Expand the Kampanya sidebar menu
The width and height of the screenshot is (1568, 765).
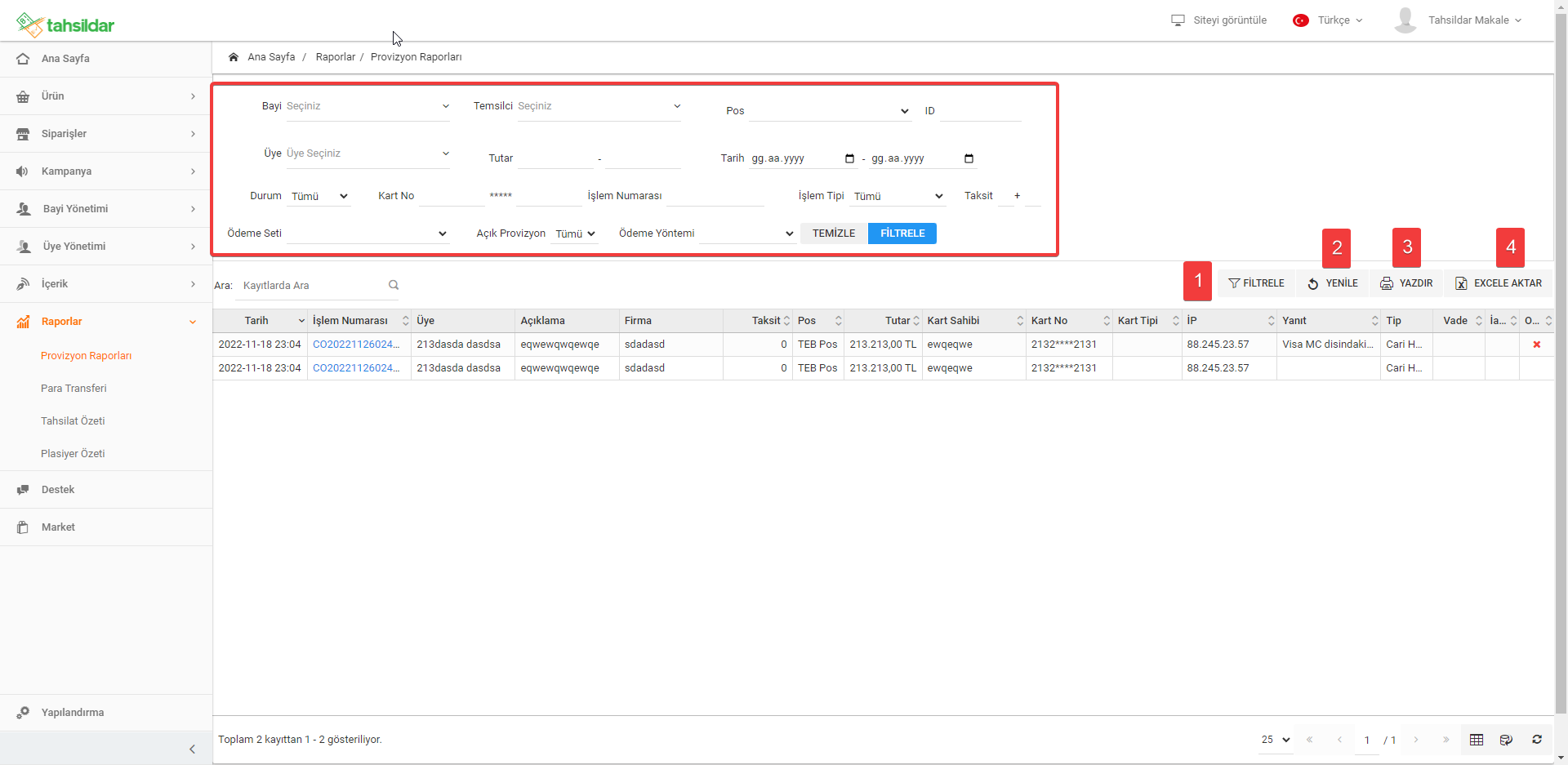[106, 171]
